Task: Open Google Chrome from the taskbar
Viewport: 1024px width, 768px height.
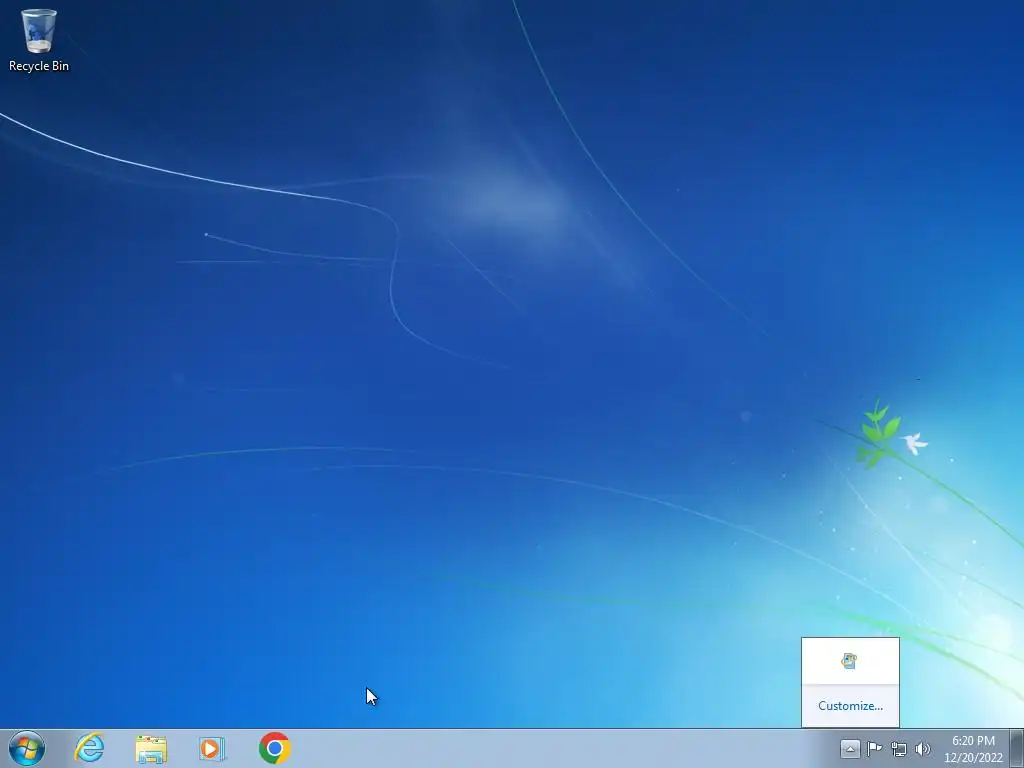Action: (274, 748)
